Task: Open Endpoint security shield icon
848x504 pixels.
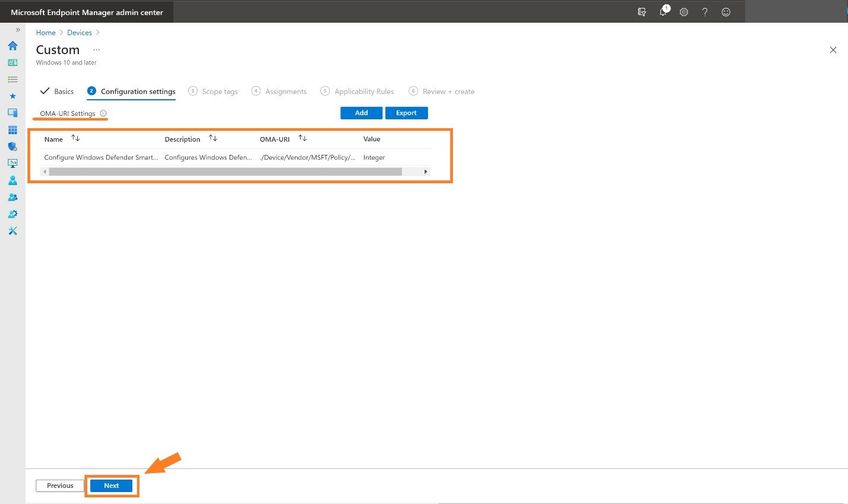Action: click(12, 147)
